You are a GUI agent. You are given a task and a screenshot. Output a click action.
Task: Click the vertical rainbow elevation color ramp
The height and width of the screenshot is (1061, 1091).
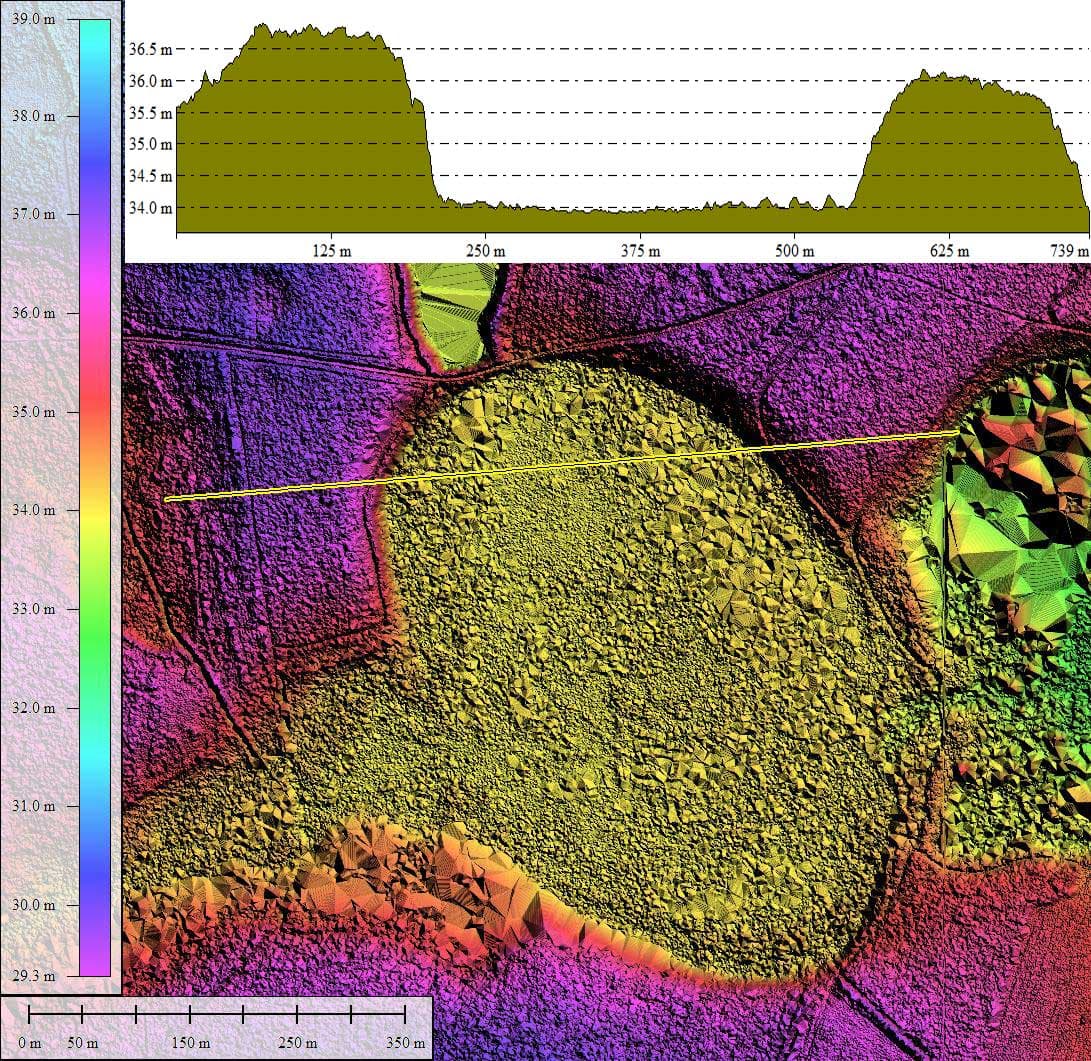pos(95,497)
